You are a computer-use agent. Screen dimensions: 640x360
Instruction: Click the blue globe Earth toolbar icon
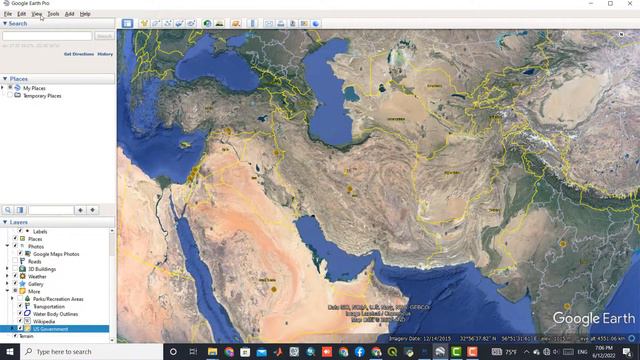click(x=316, y=23)
